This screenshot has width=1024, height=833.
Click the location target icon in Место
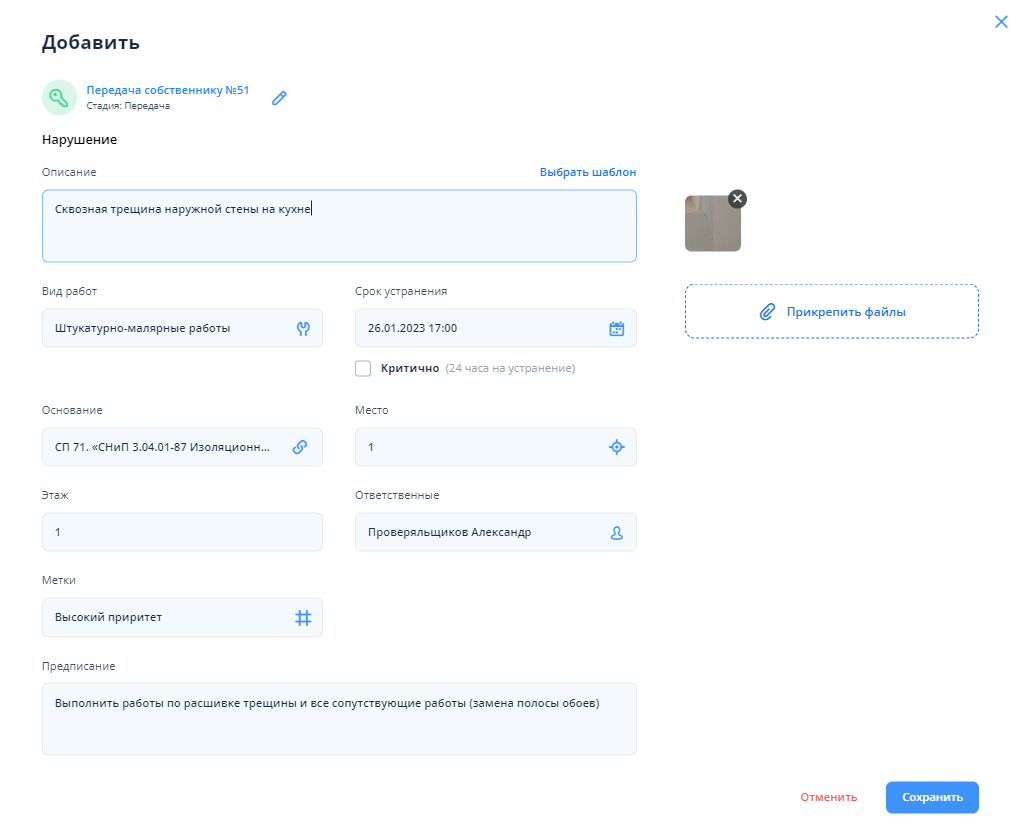[617, 447]
